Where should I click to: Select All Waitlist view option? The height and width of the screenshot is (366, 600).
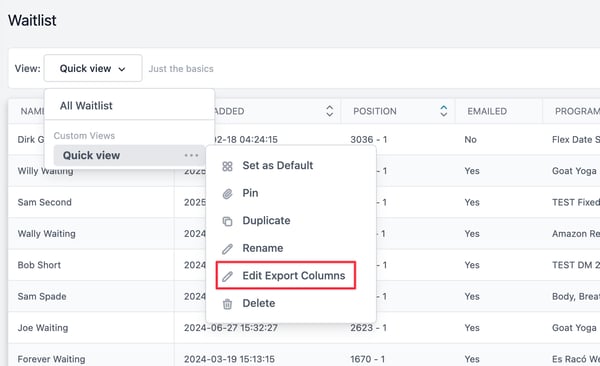86,106
